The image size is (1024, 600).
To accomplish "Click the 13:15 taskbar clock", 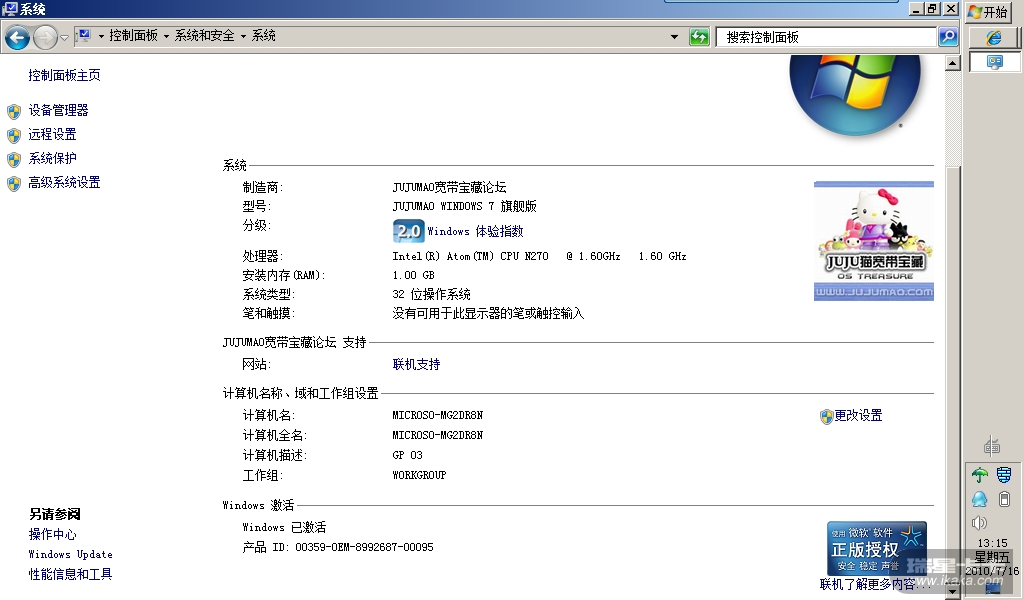I will pos(993,543).
